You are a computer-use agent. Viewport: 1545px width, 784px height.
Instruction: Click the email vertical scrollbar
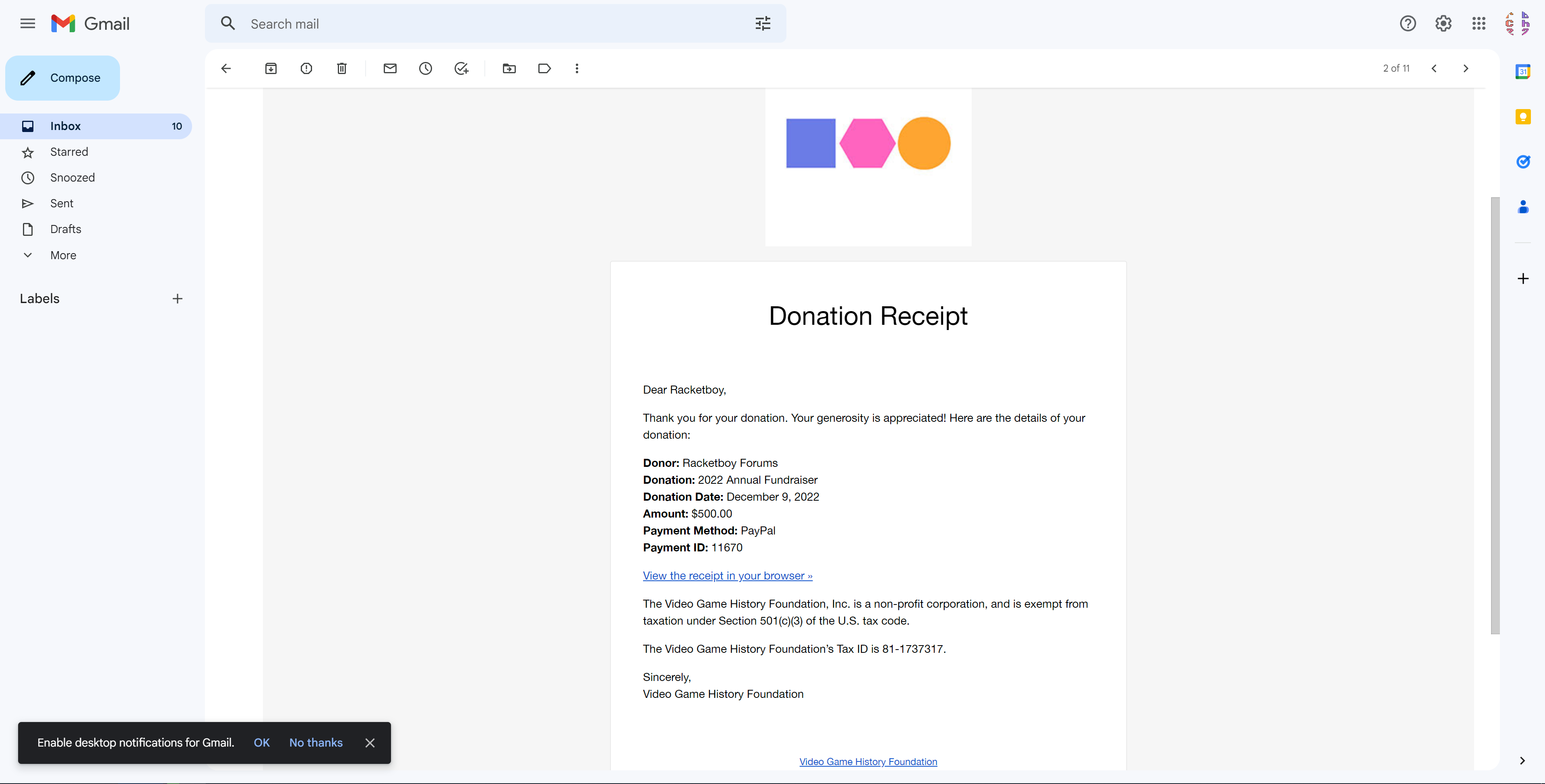click(1495, 415)
